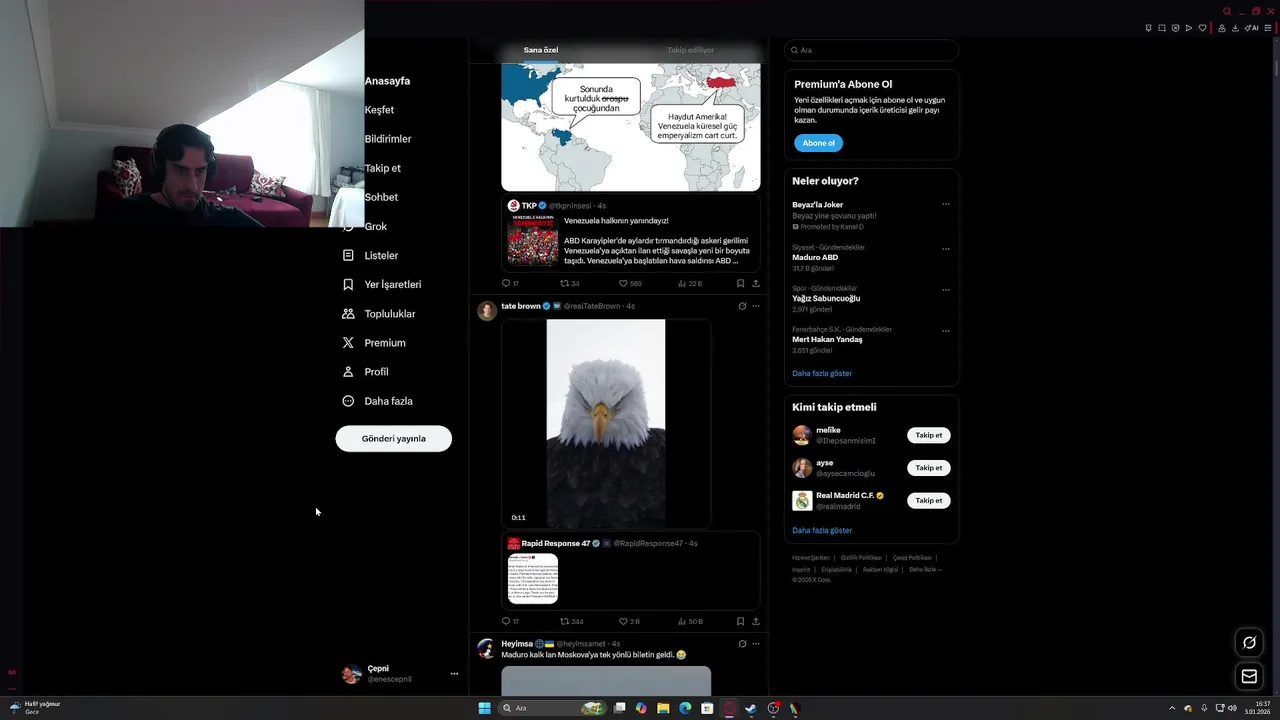This screenshot has height=720, width=1280.
Task: Follow ayse with Takip et button
Action: point(929,468)
